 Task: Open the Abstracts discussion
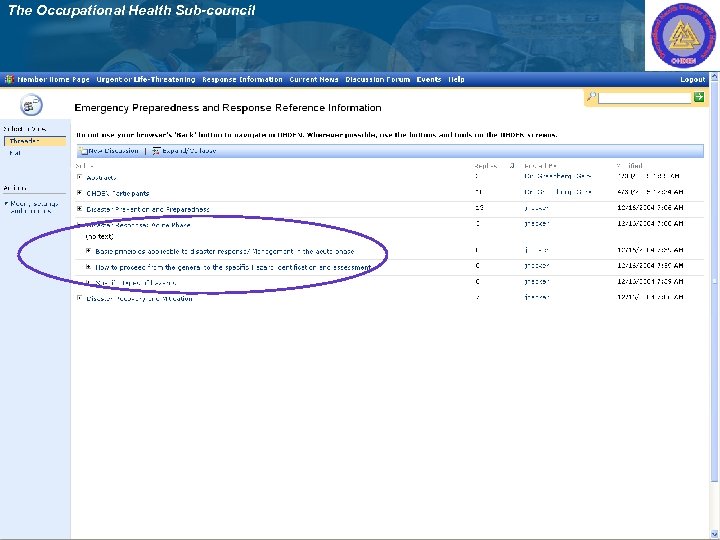[101, 178]
